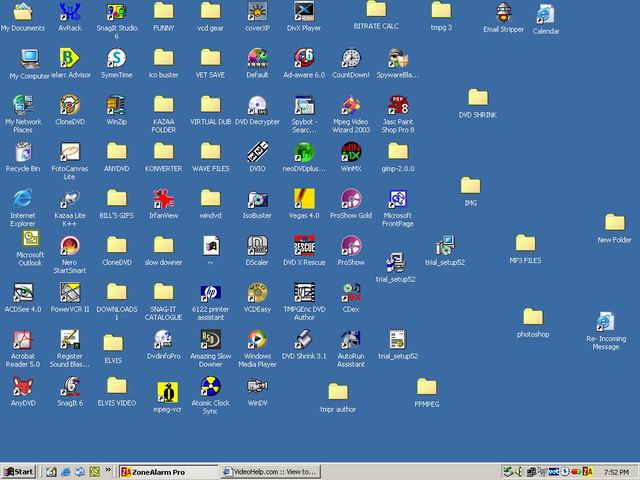Open the photoshop folder
The width and height of the screenshot is (640, 480).
[x=533, y=318]
